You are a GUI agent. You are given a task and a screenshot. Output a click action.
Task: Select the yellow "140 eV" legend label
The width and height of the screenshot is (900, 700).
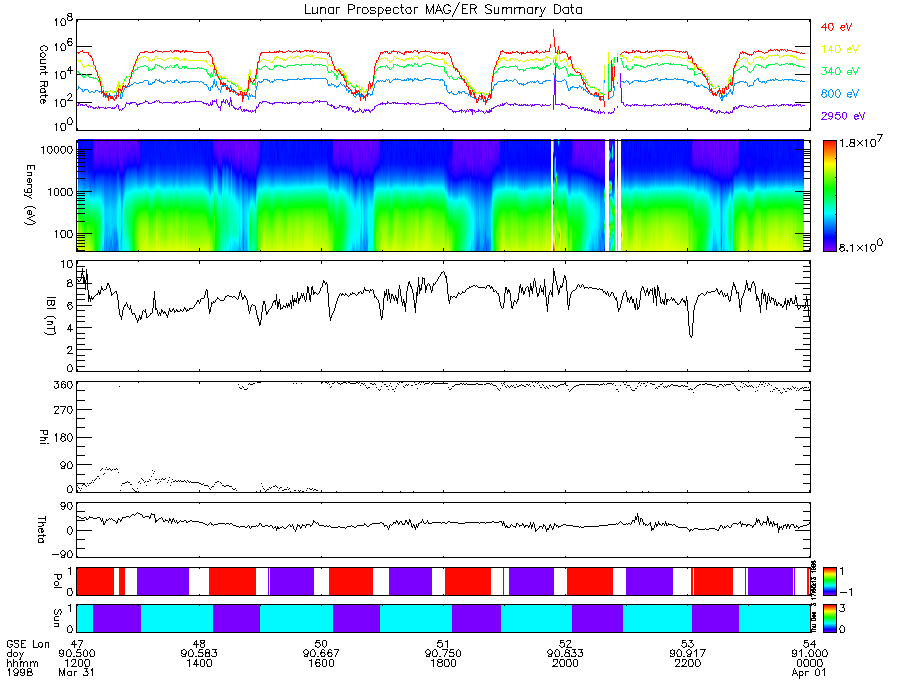pos(840,49)
